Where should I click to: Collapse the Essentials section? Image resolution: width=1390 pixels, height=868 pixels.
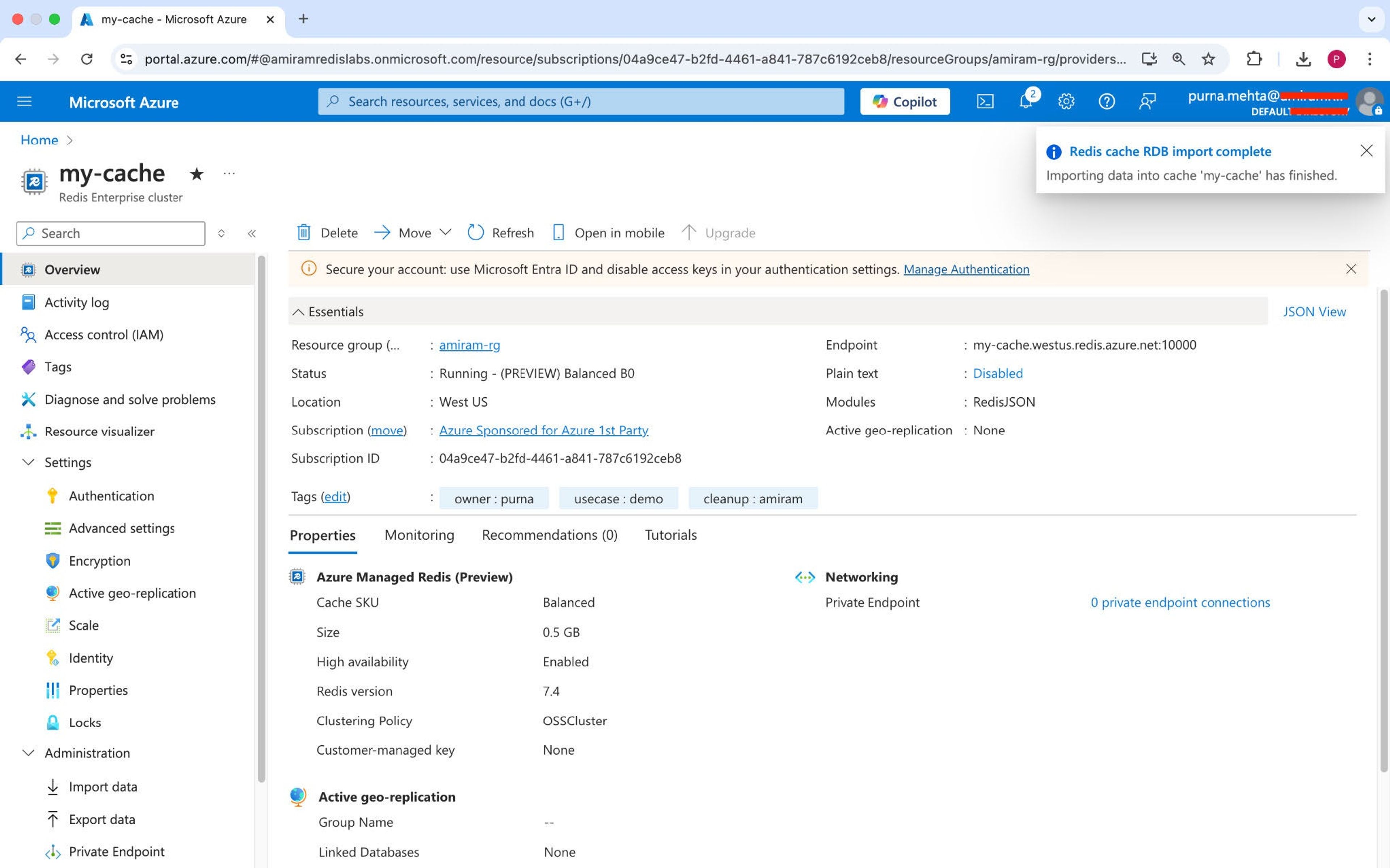298,312
